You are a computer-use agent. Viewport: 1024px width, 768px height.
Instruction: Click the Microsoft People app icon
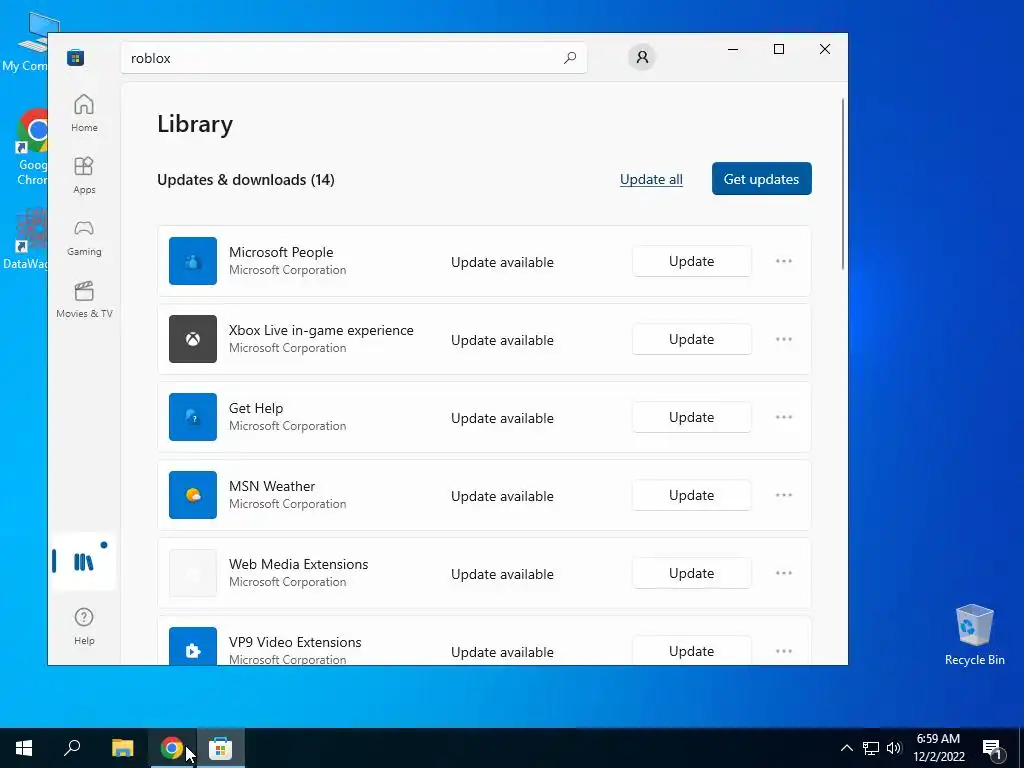click(193, 261)
